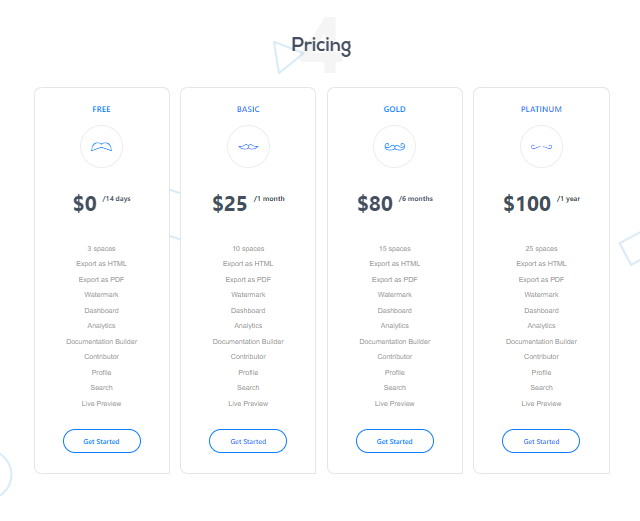The image size is (640, 521).
Task: Click '10 spaces' in the Basic plan
Action: coord(248,248)
